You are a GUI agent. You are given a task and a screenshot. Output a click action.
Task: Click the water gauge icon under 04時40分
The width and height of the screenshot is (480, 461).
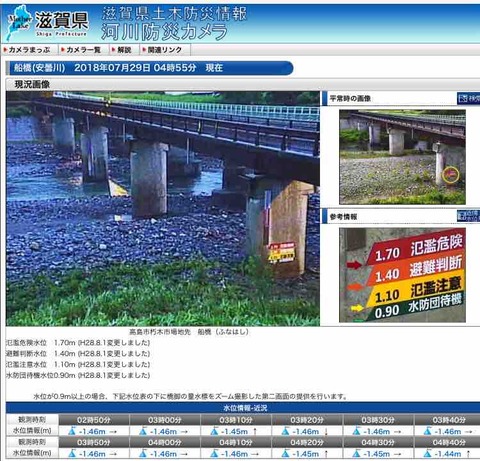click(428, 453)
